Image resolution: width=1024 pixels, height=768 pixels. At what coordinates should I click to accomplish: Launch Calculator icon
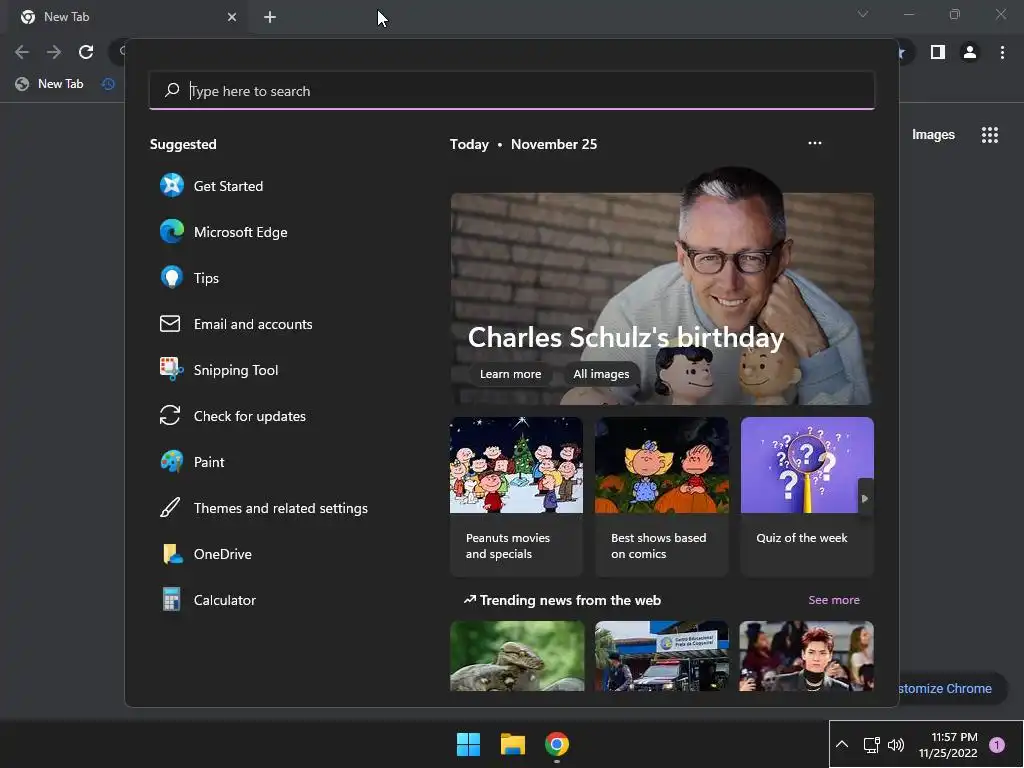click(x=171, y=600)
